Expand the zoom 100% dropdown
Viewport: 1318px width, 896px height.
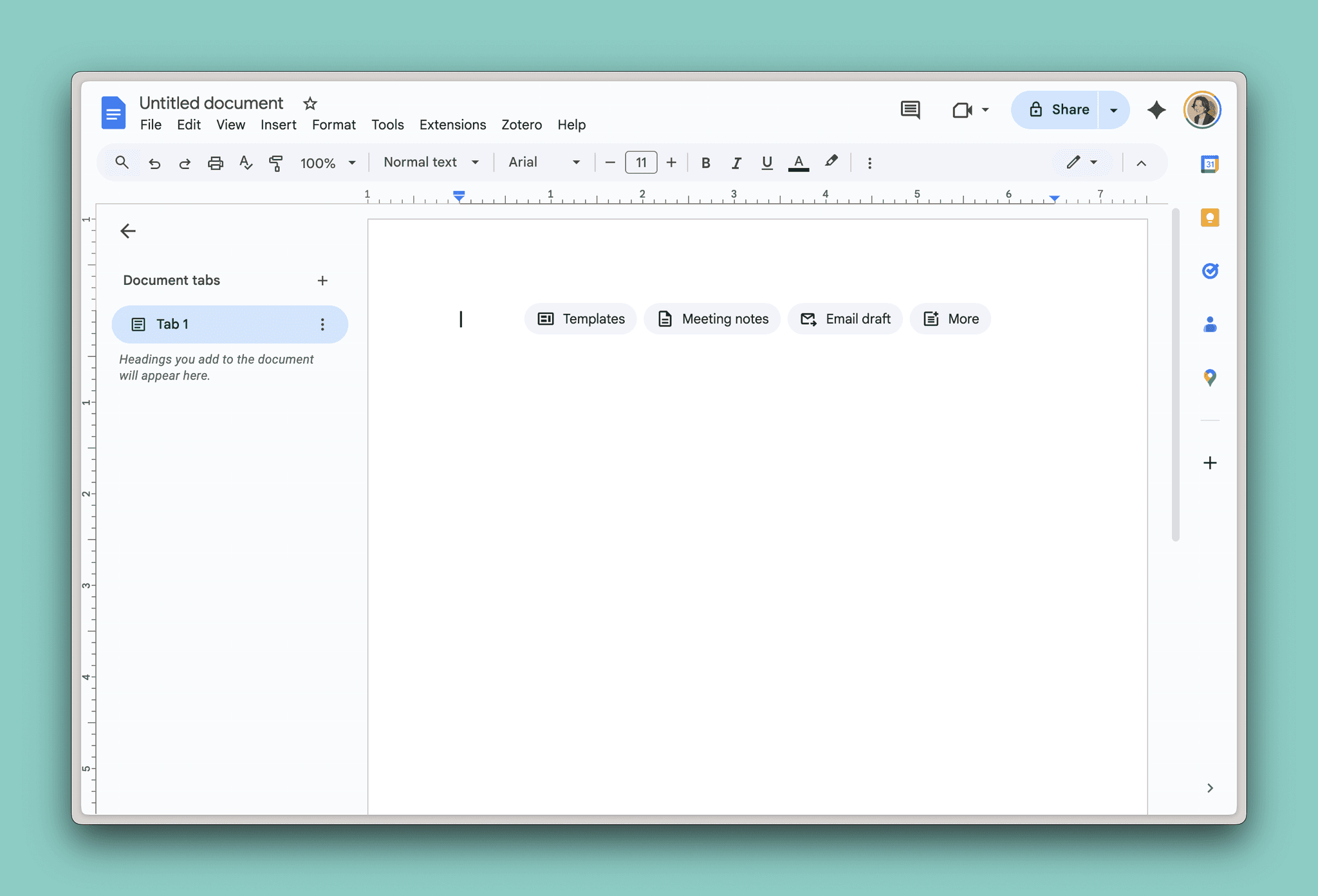pos(328,163)
